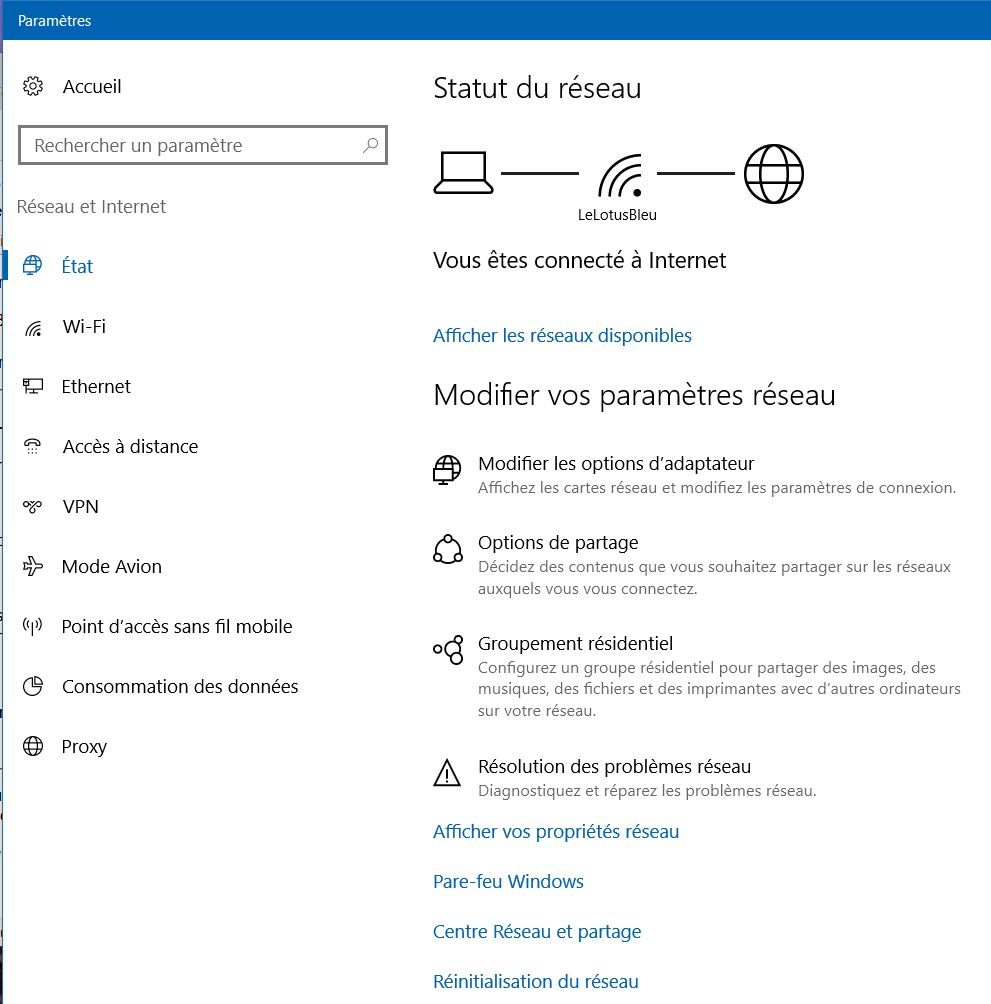
Task: Click the Paramètres window title
Action: pyautogui.click(x=54, y=21)
